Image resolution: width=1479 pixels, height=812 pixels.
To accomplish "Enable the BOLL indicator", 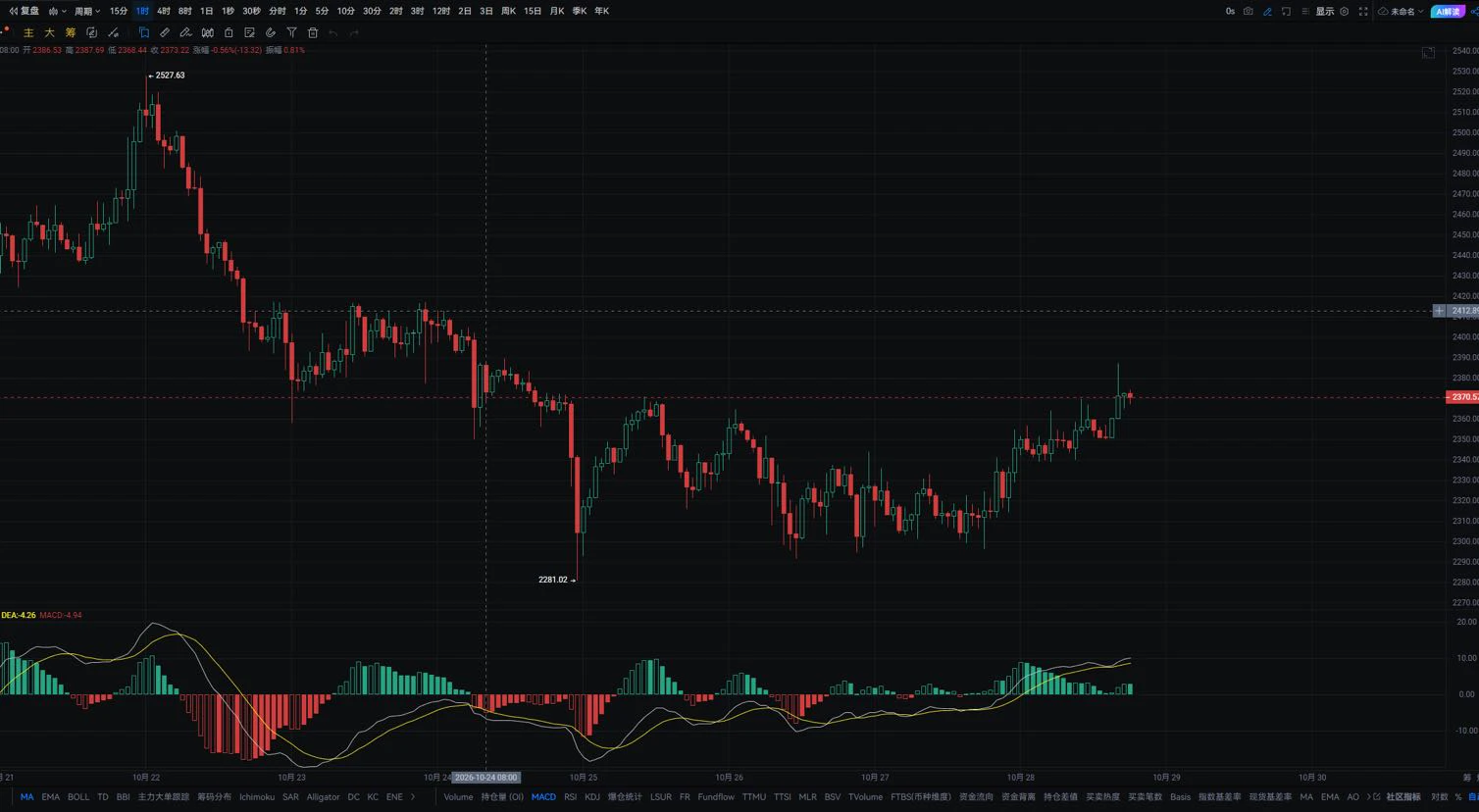I will (78, 797).
